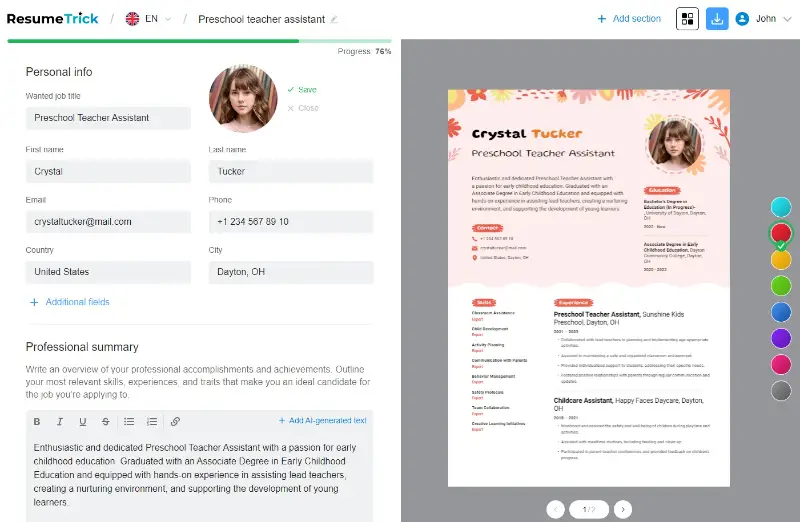
Task: Download the resume with the blue button
Action: coord(717,18)
